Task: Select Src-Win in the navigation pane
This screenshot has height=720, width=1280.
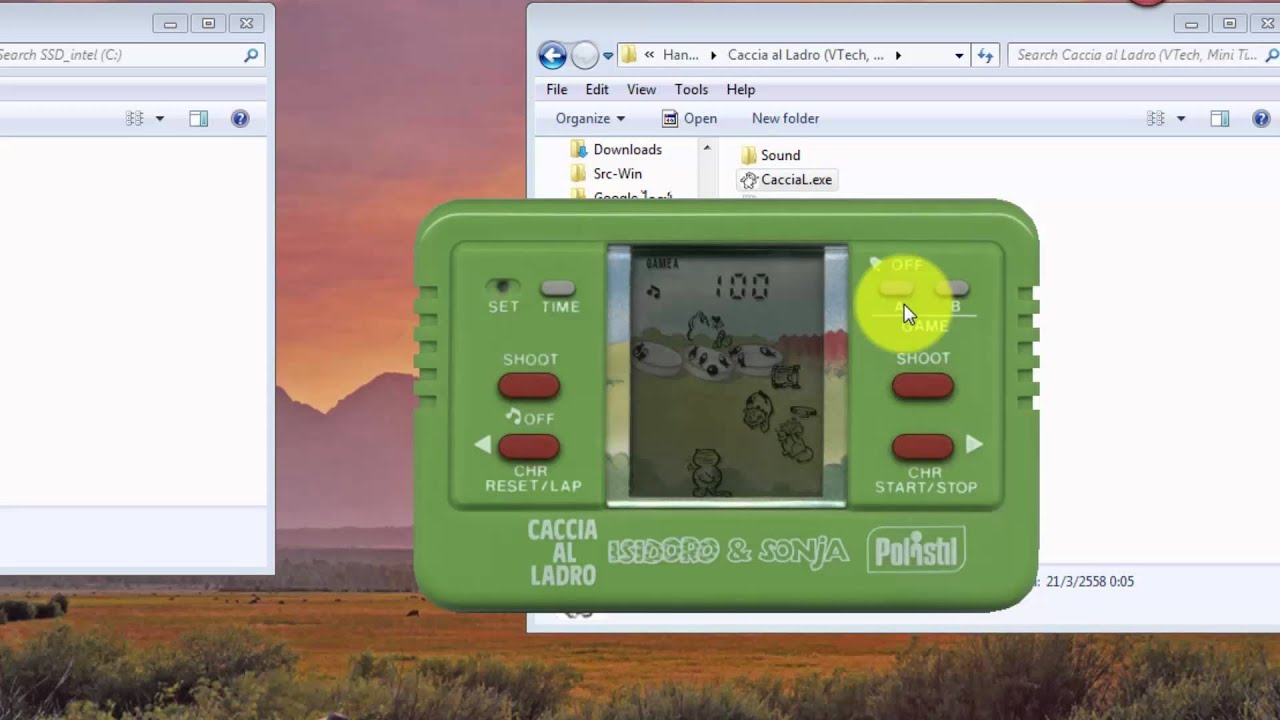Action: (x=617, y=173)
